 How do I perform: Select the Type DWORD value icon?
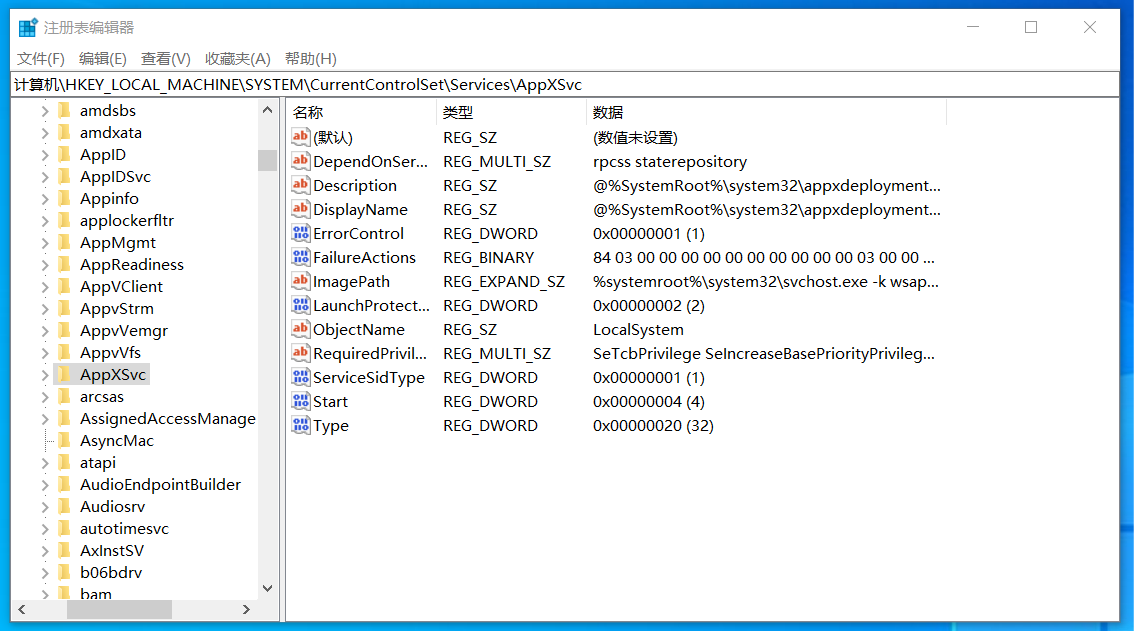(x=300, y=425)
